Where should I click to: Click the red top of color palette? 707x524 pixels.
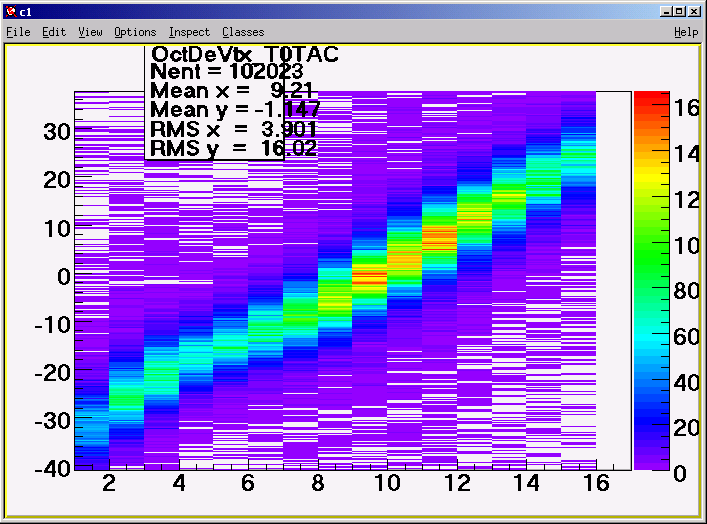tap(652, 97)
